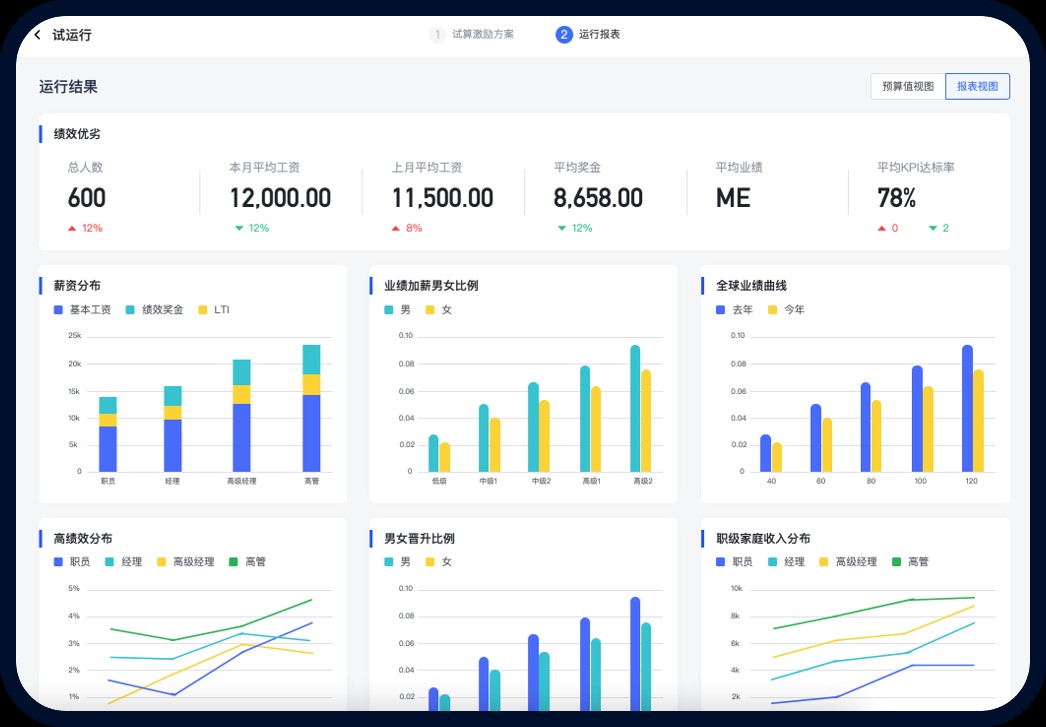Go to the 试算激励方案 step label
This screenshot has width=1046, height=727.
pos(483,35)
